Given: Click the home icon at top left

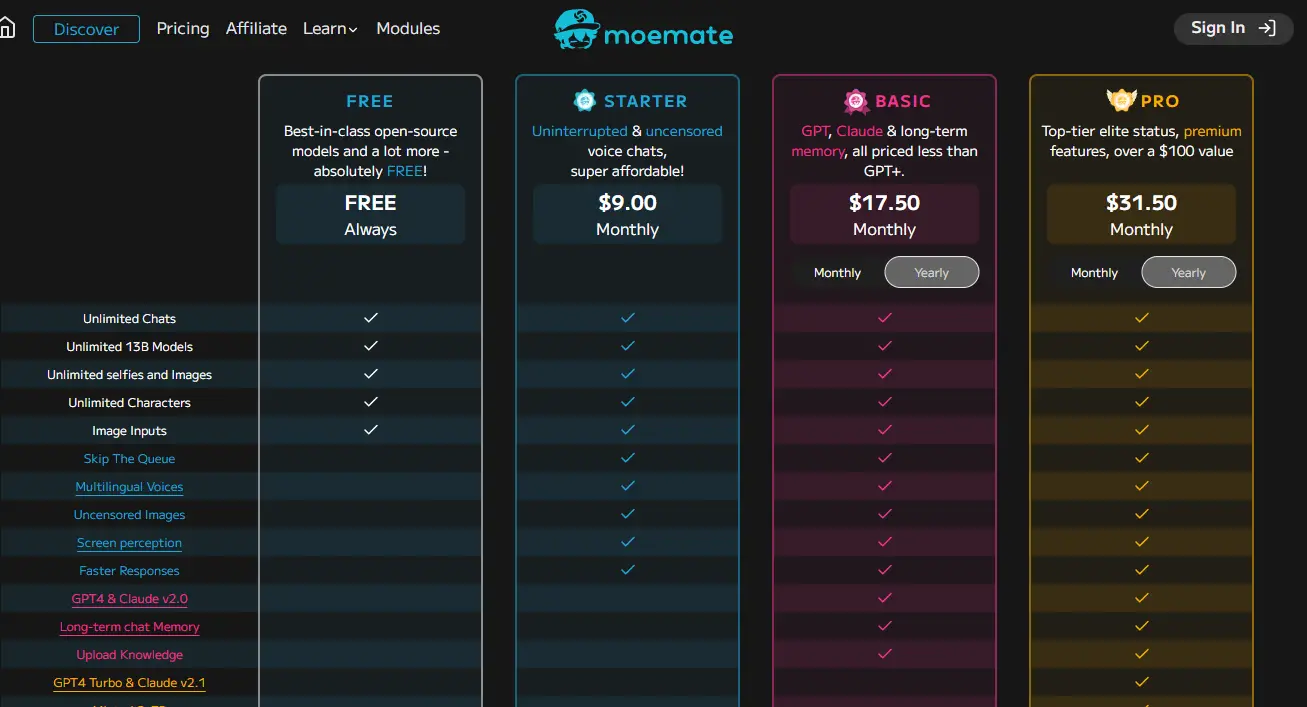Looking at the screenshot, I should pyautogui.click(x=8, y=27).
